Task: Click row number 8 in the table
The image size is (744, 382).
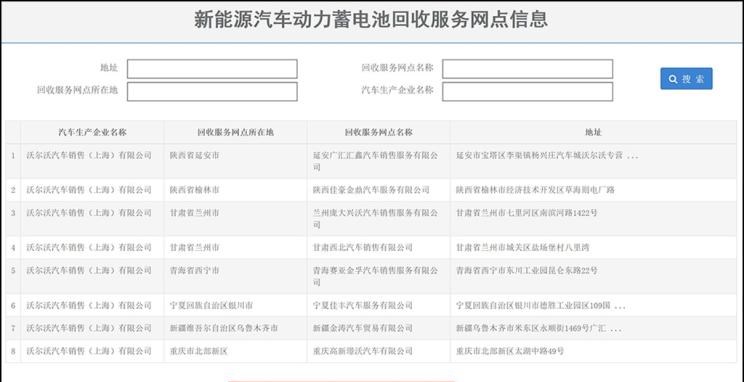Action: [13, 351]
